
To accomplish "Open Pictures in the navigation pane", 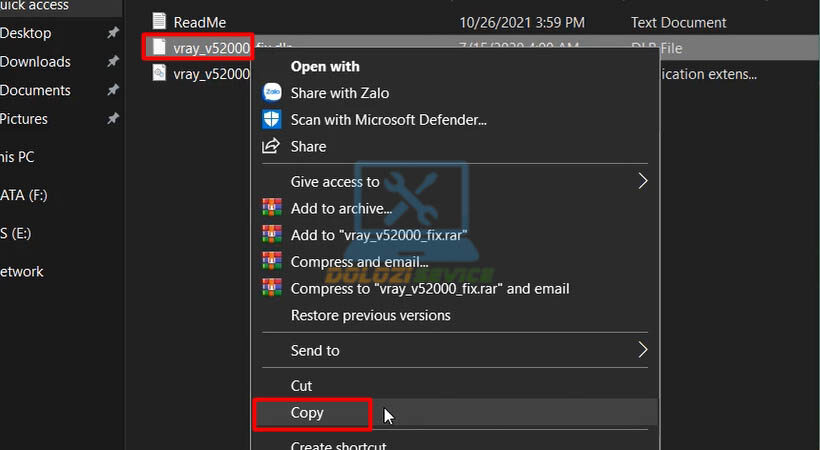I will (x=24, y=118).
